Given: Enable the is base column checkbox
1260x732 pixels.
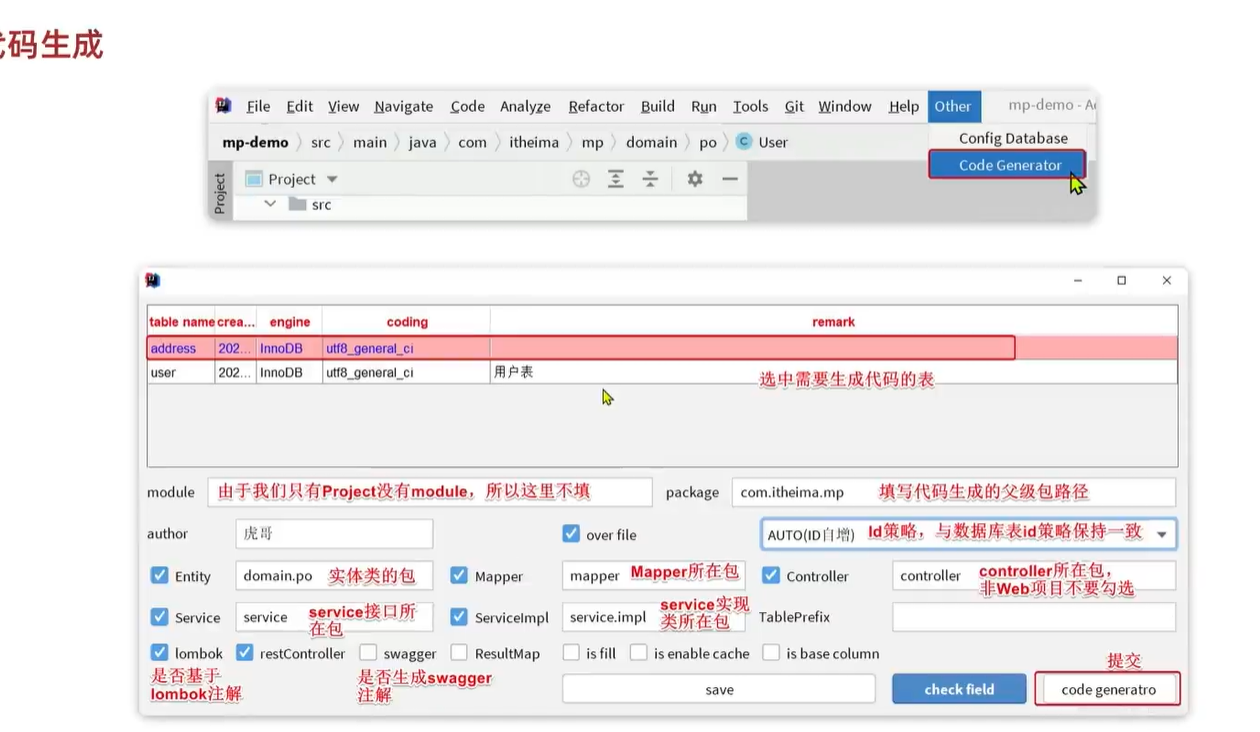Looking at the screenshot, I should pyautogui.click(x=771, y=652).
